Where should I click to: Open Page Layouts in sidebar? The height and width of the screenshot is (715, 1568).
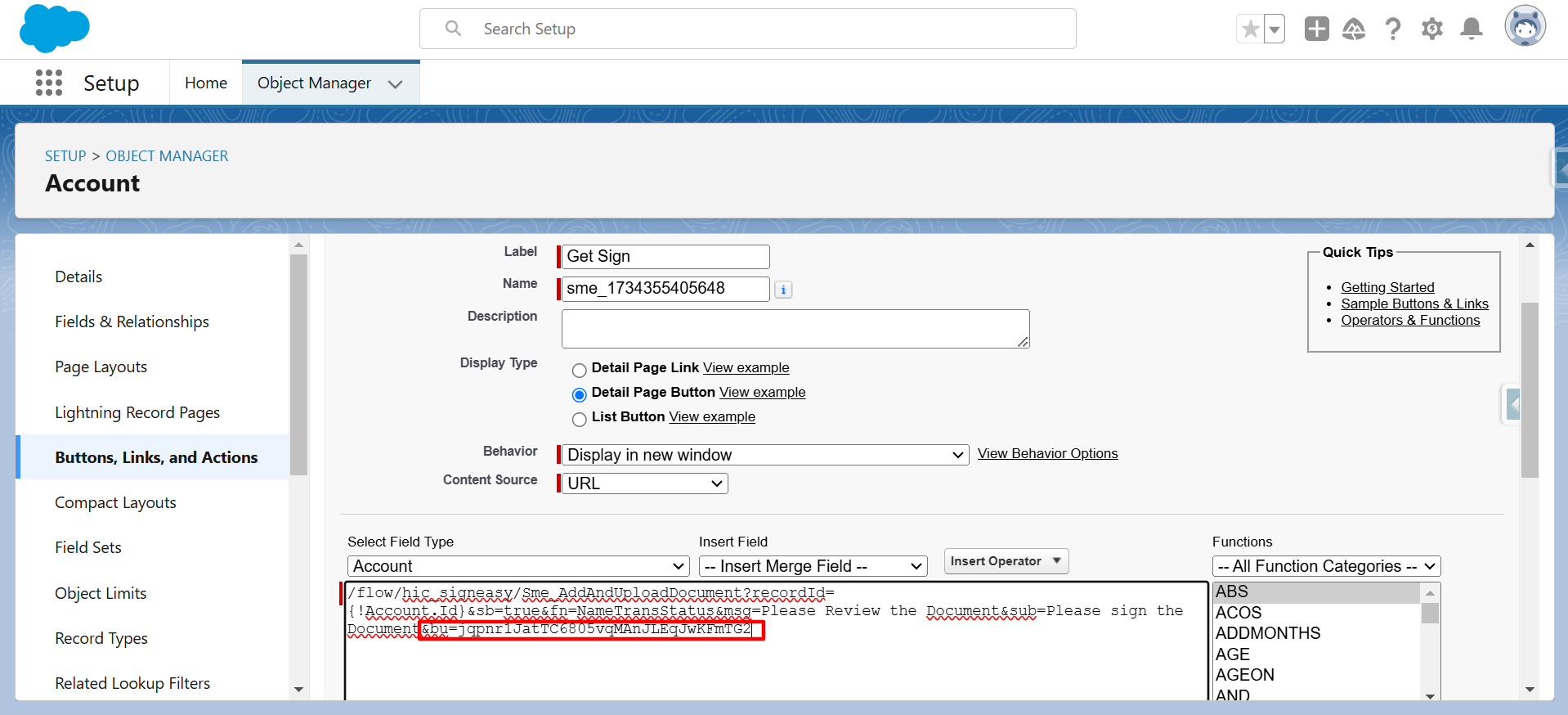(101, 366)
